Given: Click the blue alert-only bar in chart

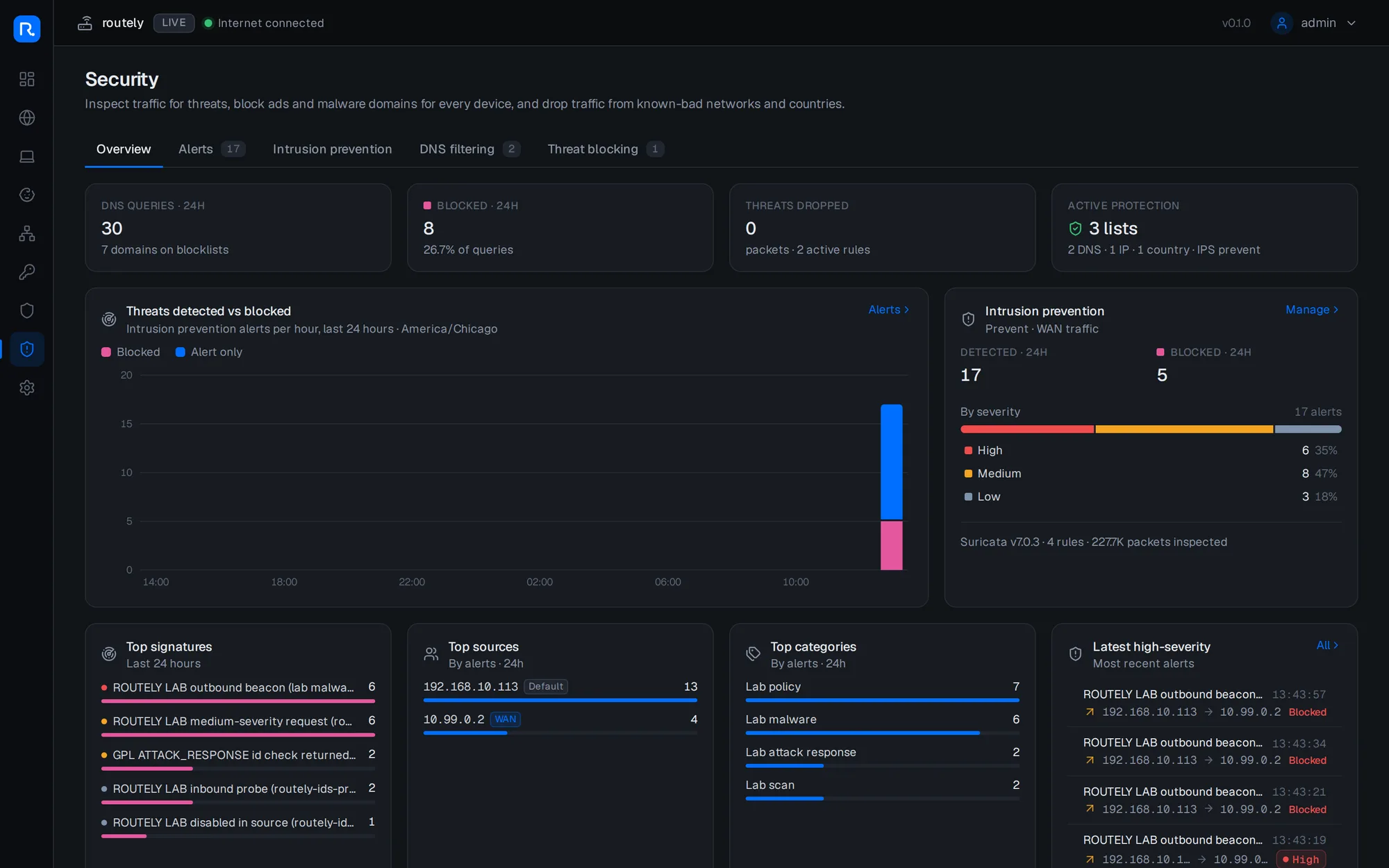Looking at the screenshot, I should (x=892, y=462).
